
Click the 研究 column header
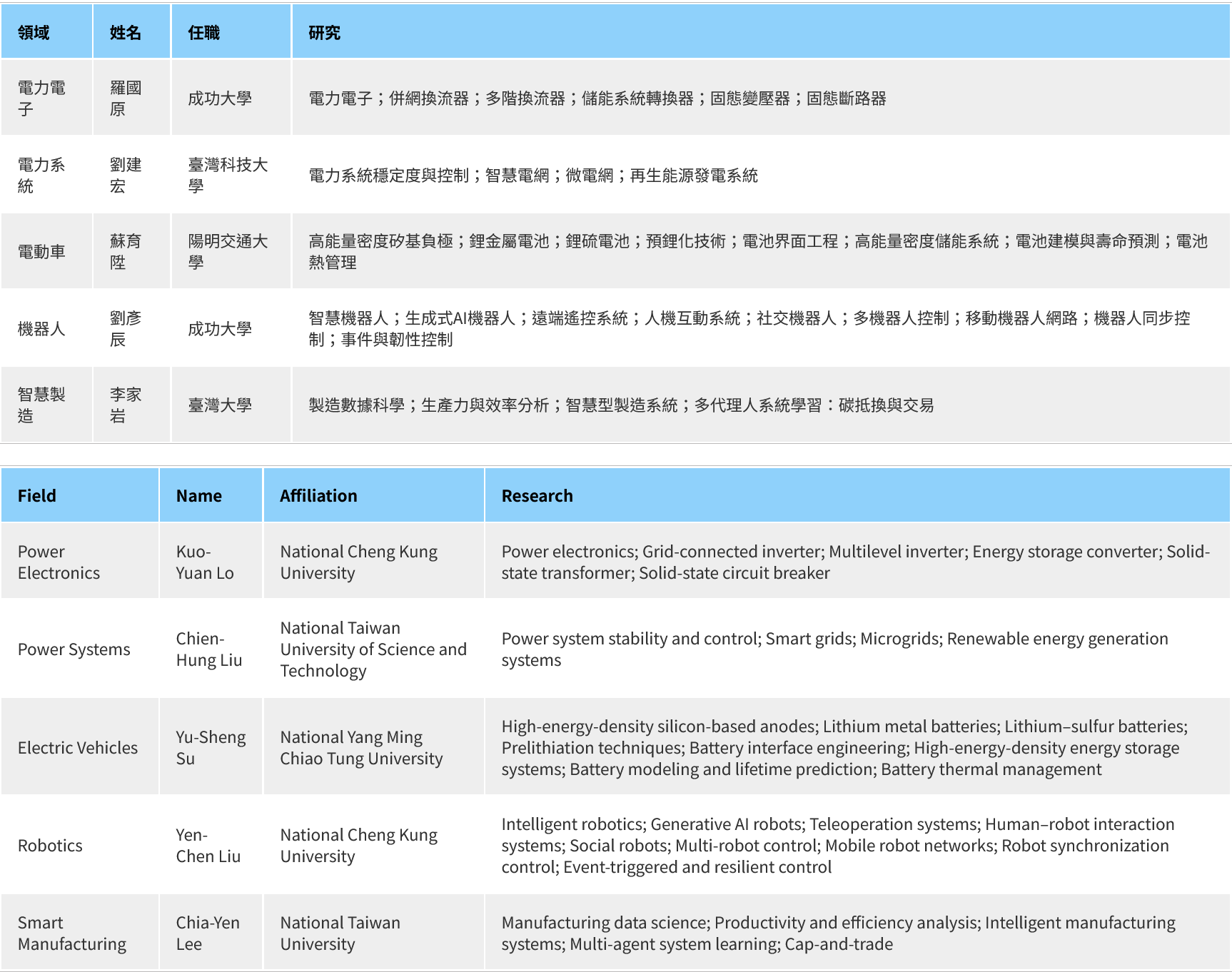point(324,33)
